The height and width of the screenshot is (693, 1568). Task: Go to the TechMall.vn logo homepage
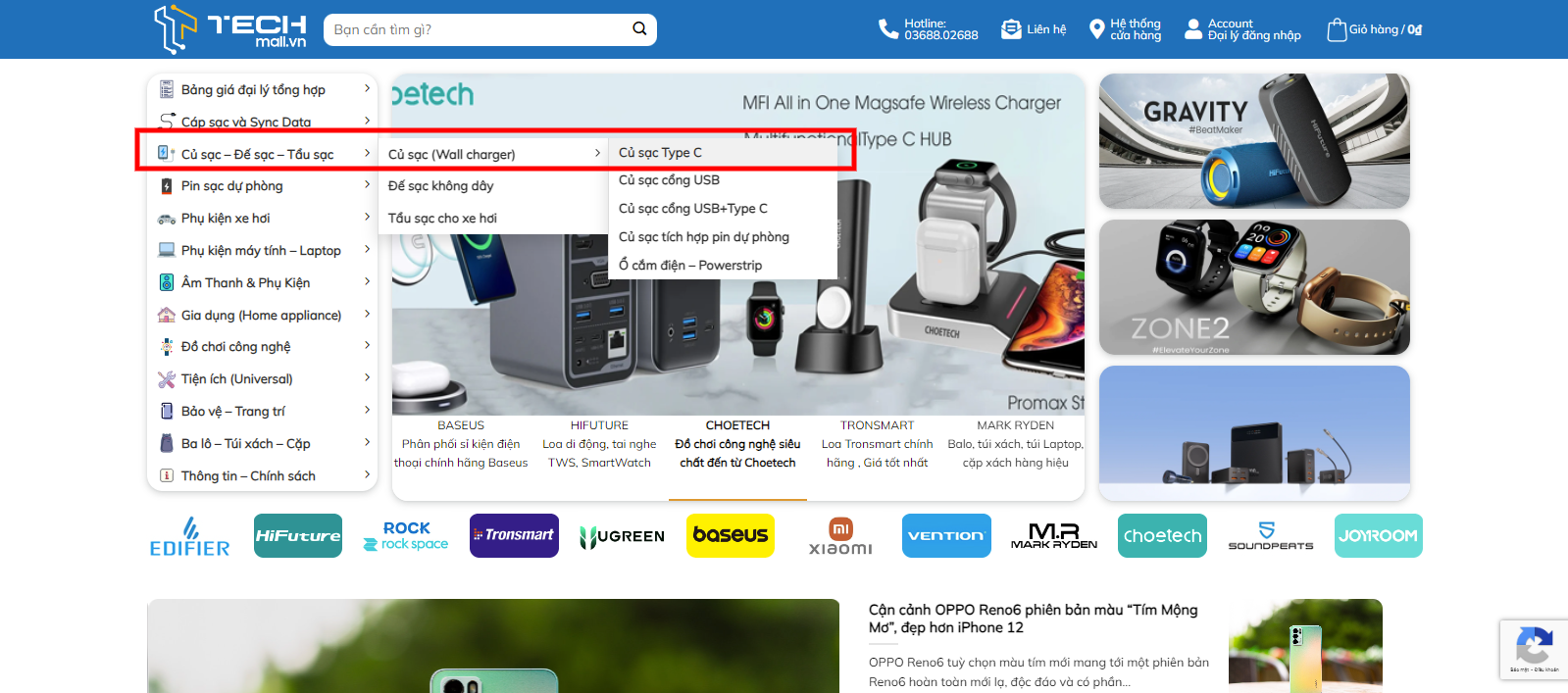coord(230,29)
